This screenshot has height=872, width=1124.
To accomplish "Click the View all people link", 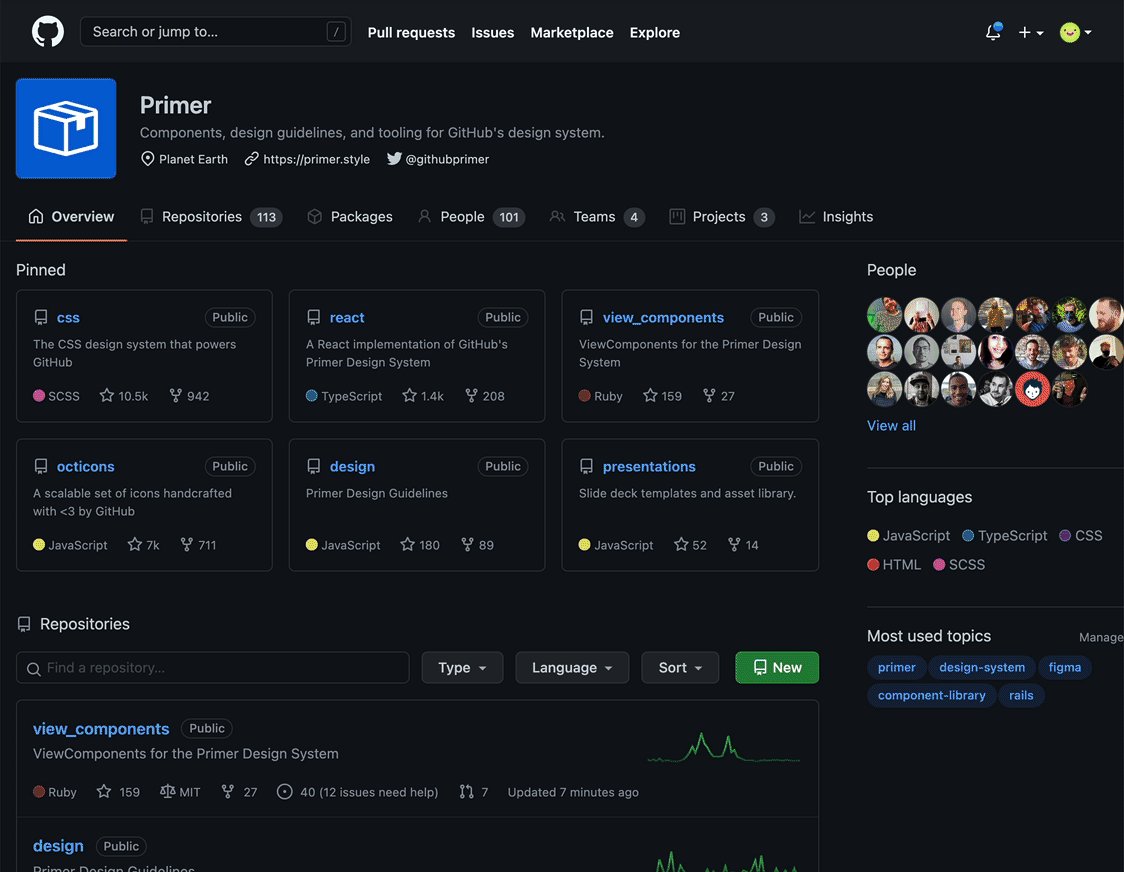I will coord(890,425).
